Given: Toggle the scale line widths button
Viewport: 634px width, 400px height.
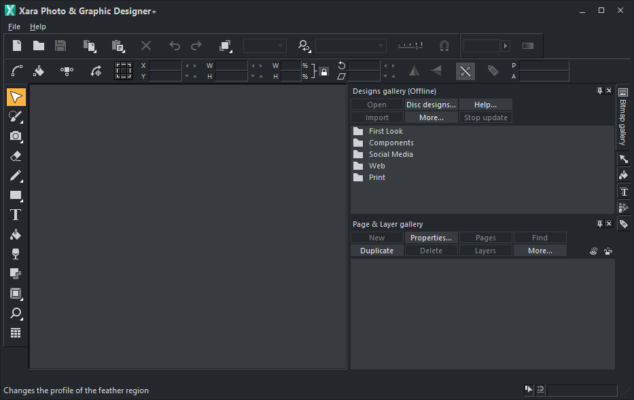Looking at the screenshot, I should [x=465, y=71].
